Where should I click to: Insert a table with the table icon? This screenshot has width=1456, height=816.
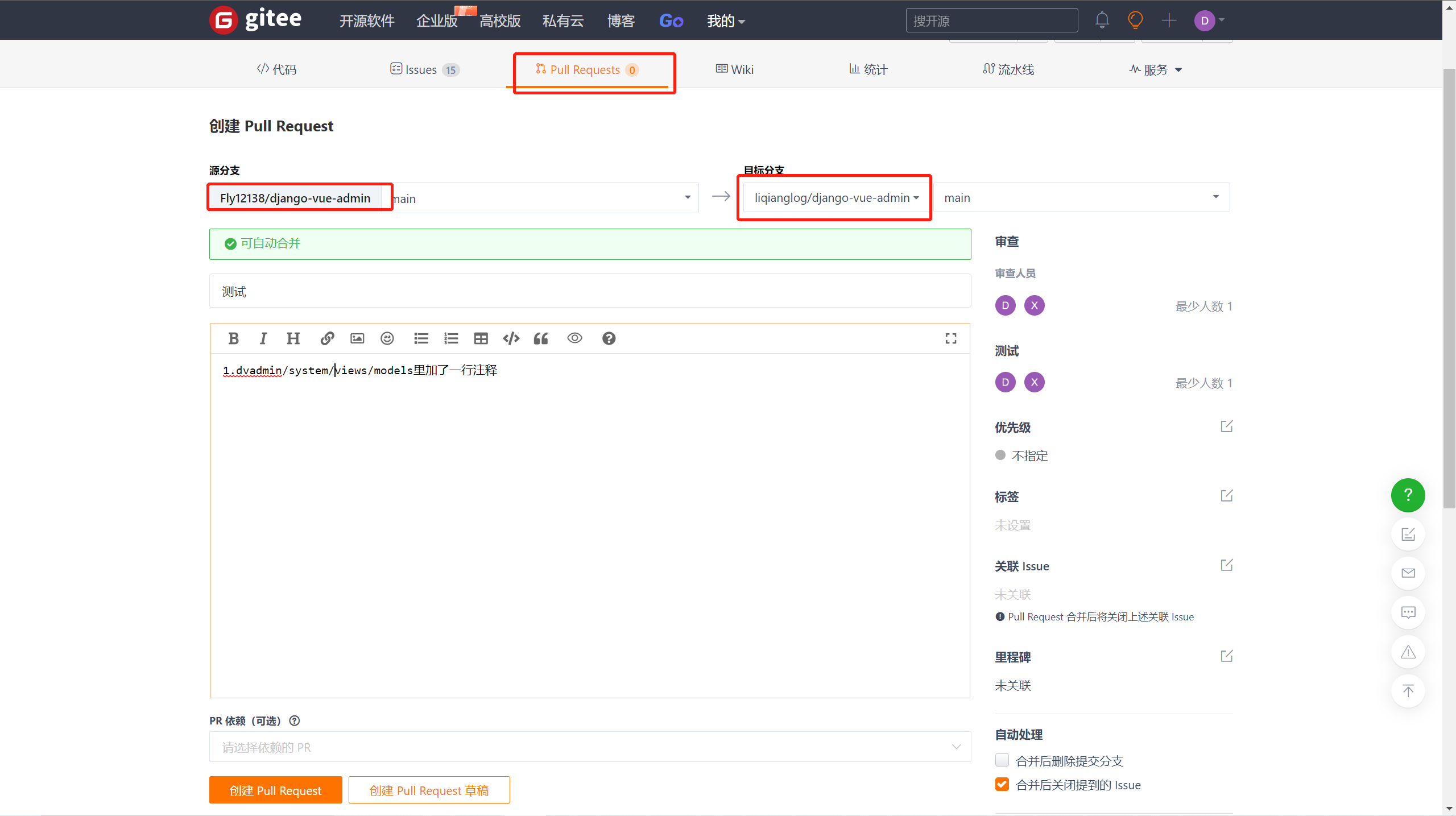point(481,338)
